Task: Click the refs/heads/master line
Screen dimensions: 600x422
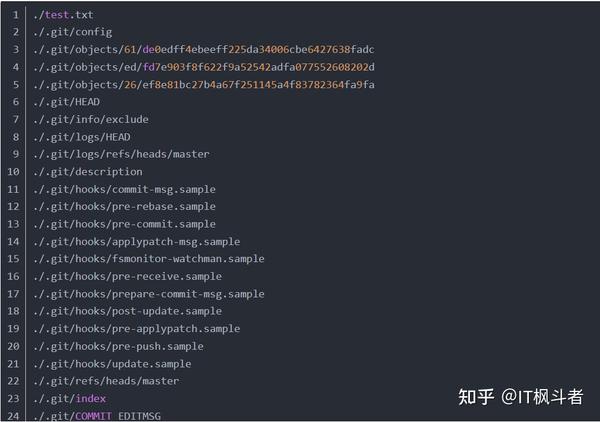Action: pos(106,381)
